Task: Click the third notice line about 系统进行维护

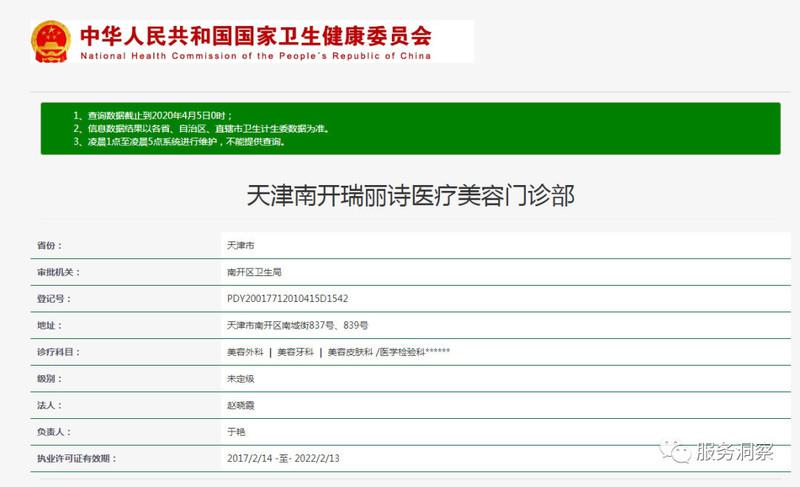Action: (179, 142)
